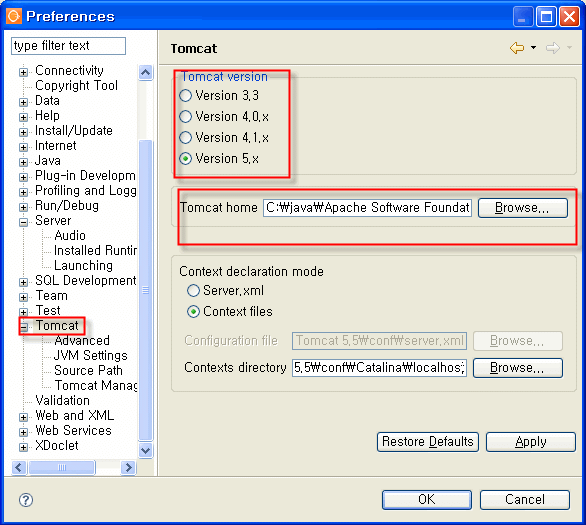Click the tree scrollbar down arrow

tap(145, 450)
